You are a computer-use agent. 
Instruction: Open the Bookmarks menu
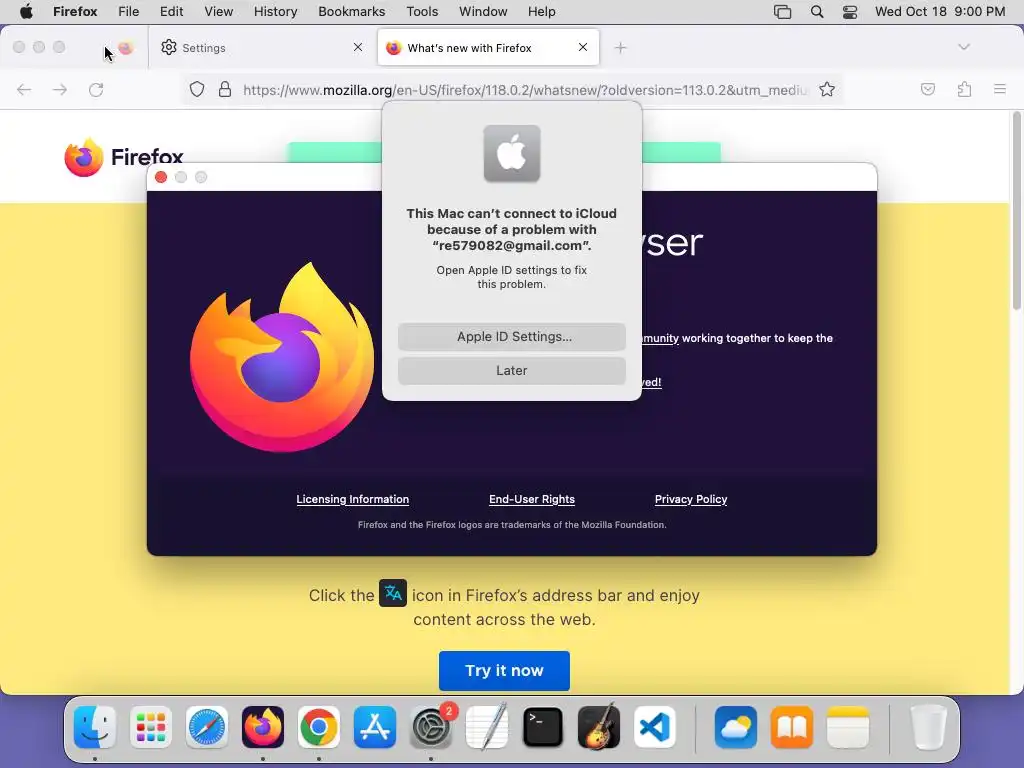pyautogui.click(x=351, y=11)
